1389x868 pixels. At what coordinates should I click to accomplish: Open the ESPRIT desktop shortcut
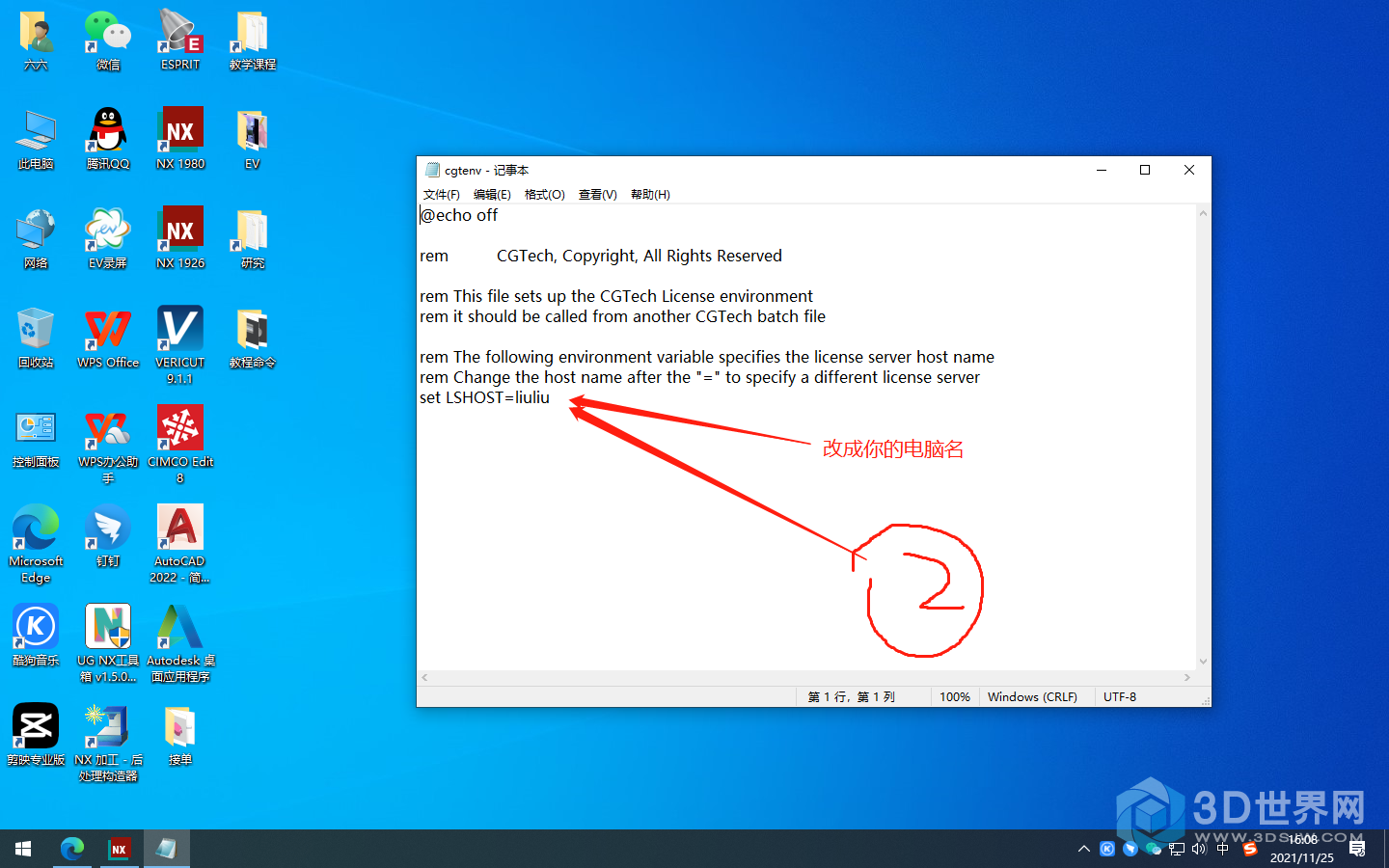click(180, 40)
